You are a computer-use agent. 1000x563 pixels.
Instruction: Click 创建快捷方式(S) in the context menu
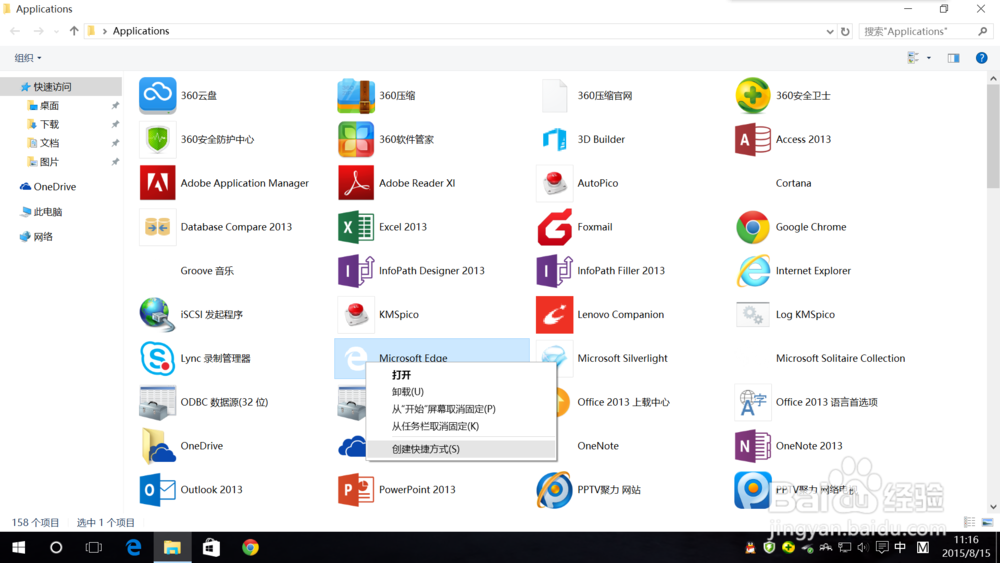pyautogui.click(x=461, y=449)
